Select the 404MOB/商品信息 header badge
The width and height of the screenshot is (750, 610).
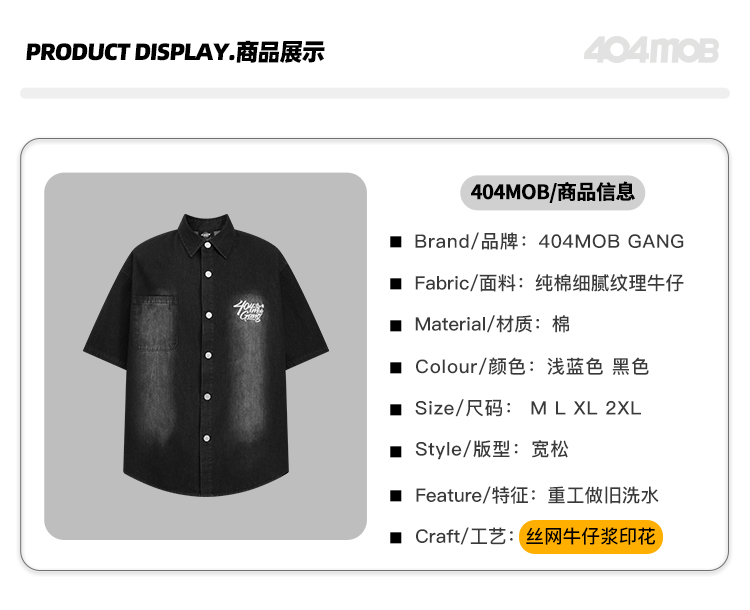[x=552, y=192]
